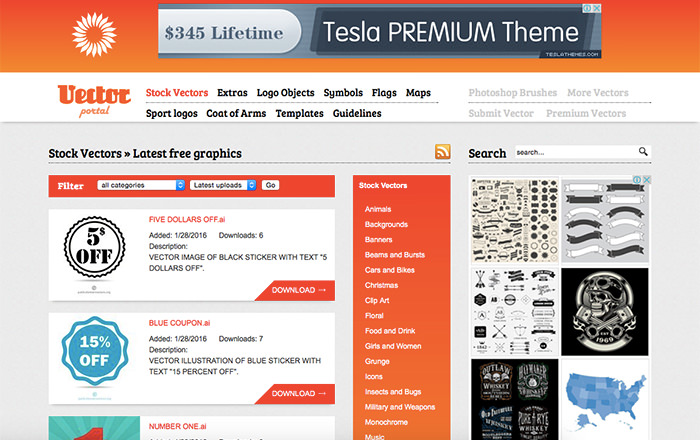This screenshot has width=700, height=440.
Task: Click the white sunburst logo in header
Action: click(94, 34)
